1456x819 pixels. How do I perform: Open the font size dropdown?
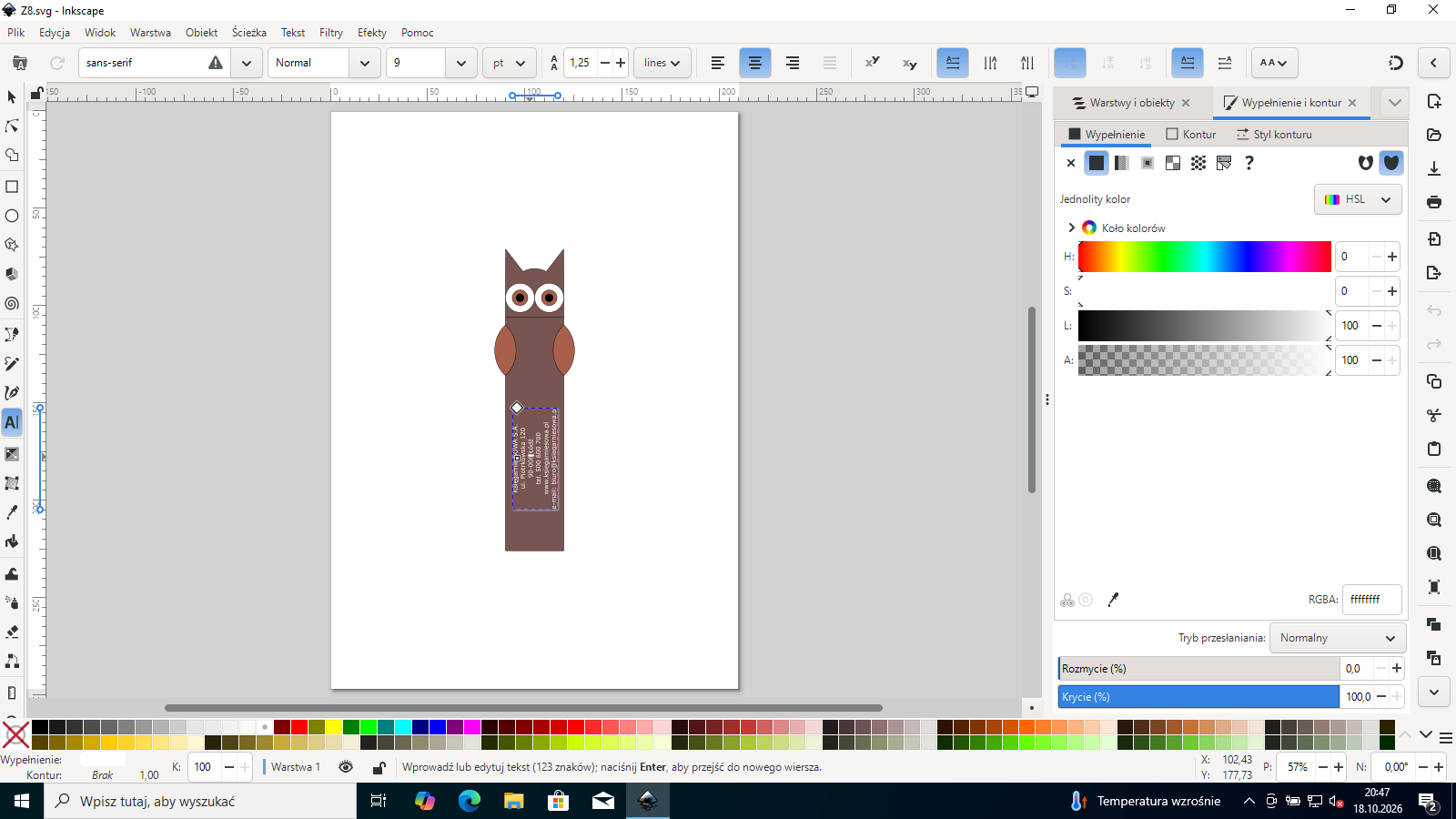[461, 63]
